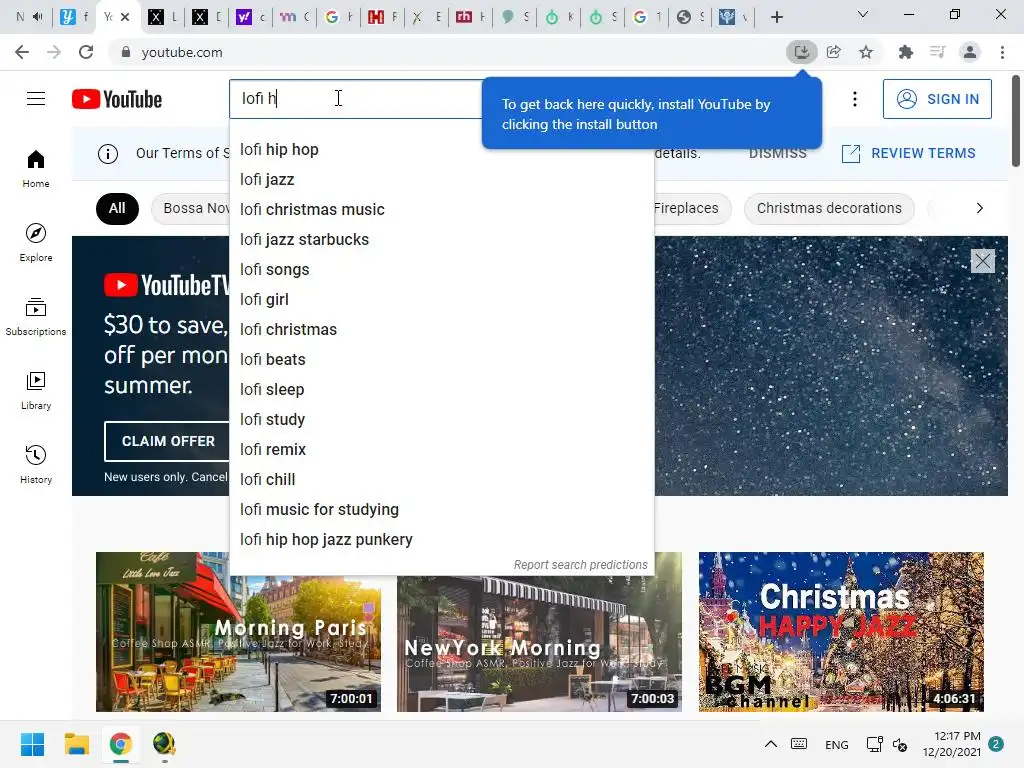The image size is (1024, 768).
Task: Click the CLAIM OFFER button
Action: [167, 441]
